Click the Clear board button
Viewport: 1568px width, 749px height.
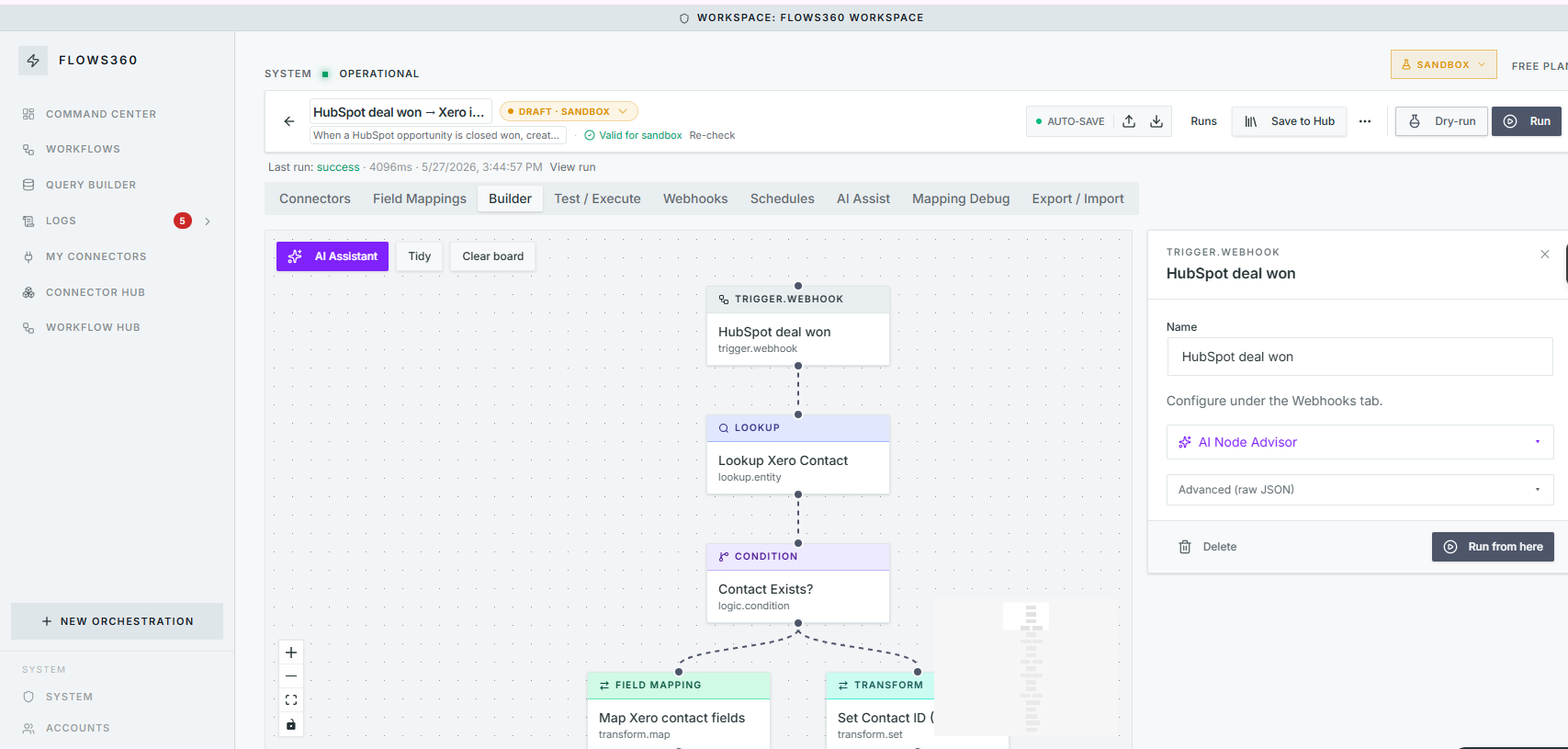(x=493, y=256)
